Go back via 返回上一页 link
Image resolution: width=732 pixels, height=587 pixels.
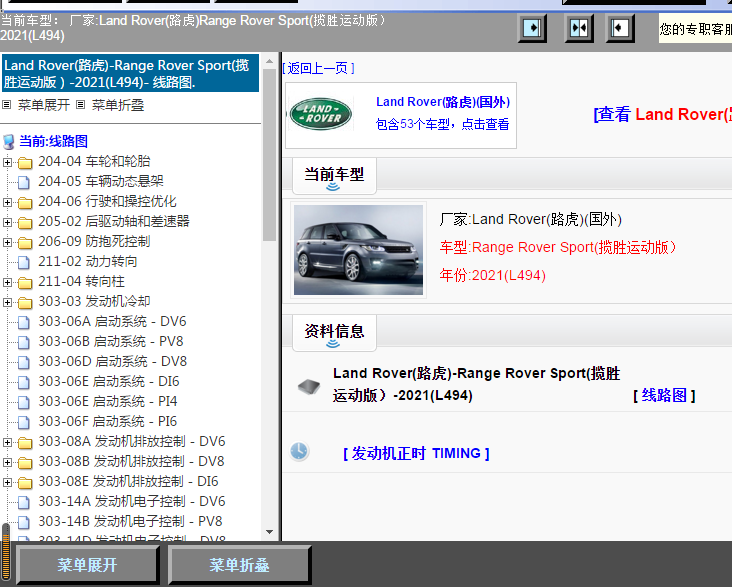[319, 69]
